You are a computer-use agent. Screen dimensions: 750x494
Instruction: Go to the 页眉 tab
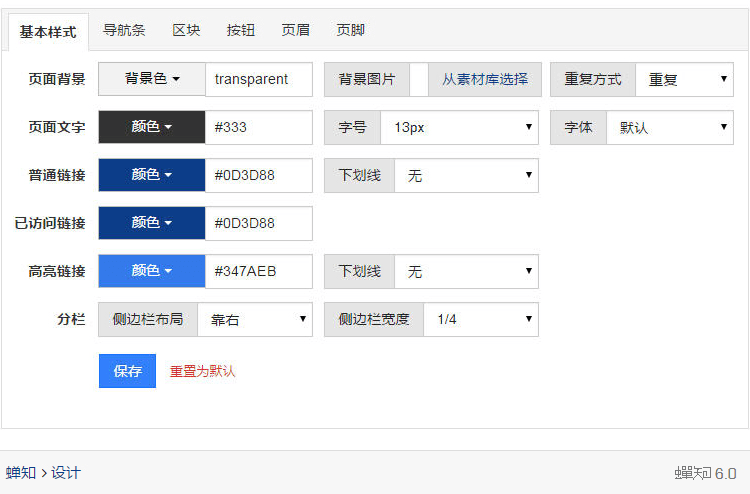tap(295, 30)
